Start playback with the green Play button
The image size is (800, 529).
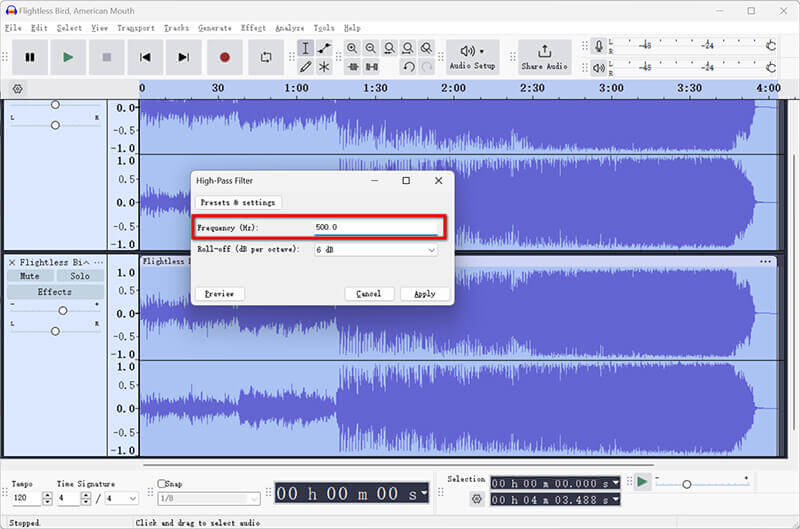(x=68, y=57)
